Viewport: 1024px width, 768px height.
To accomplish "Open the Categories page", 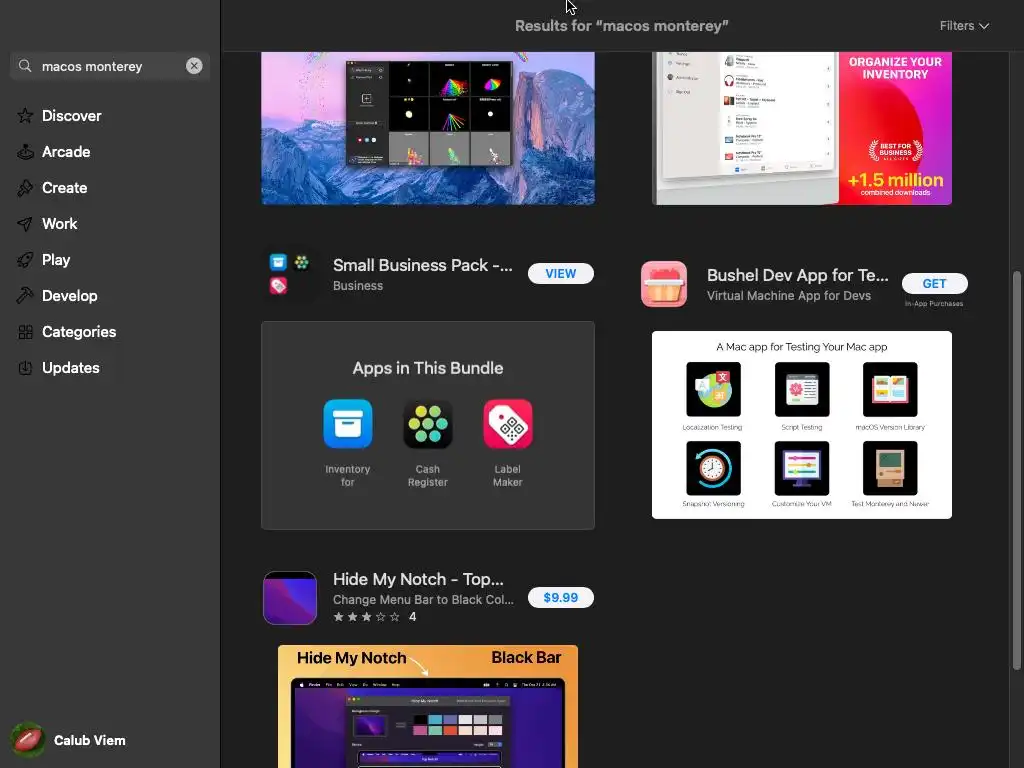I will pyautogui.click(x=78, y=332).
